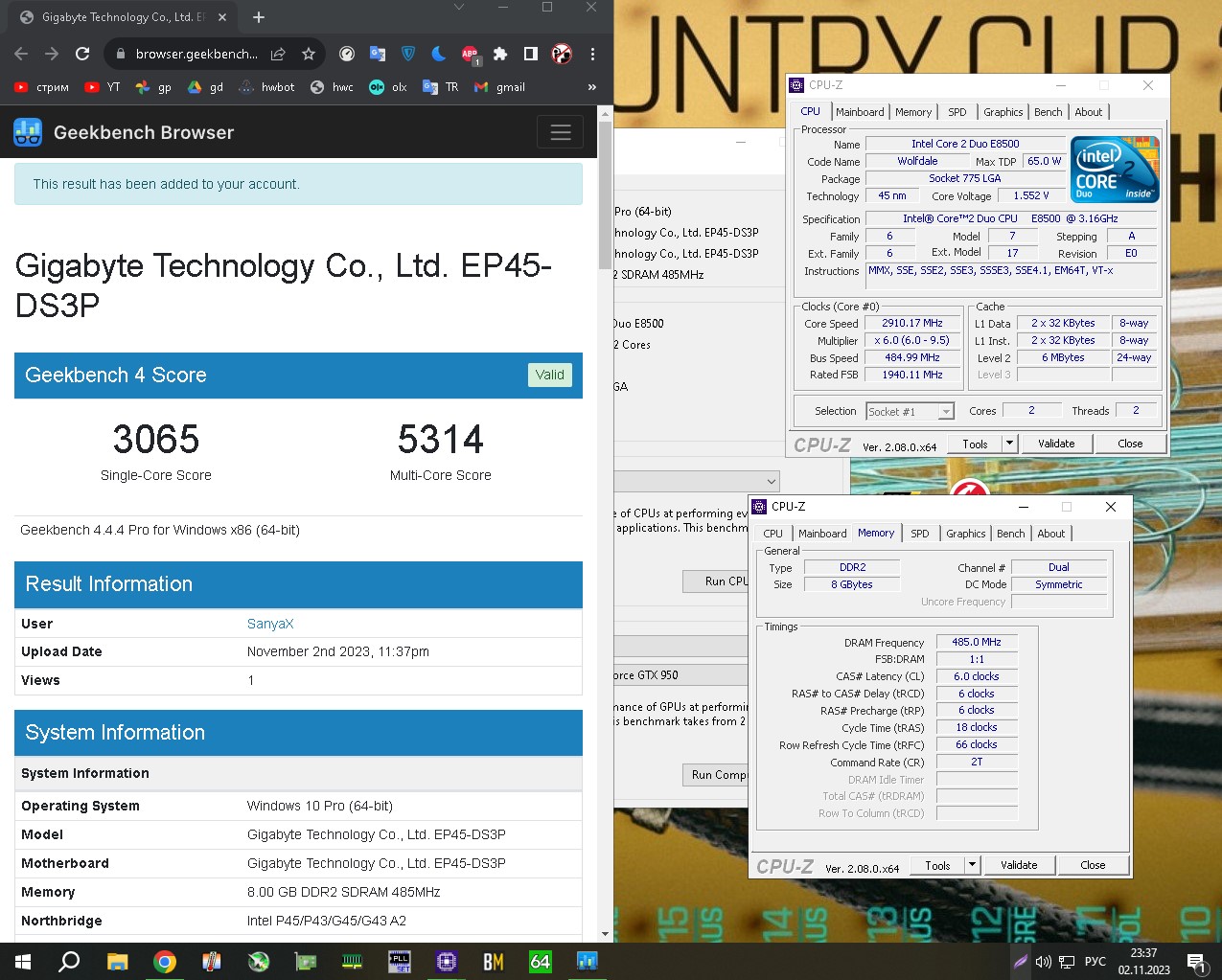The image size is (1222, 980).
Task: Close the Gigabyte Technology browser tab
Action: (221, 17)
